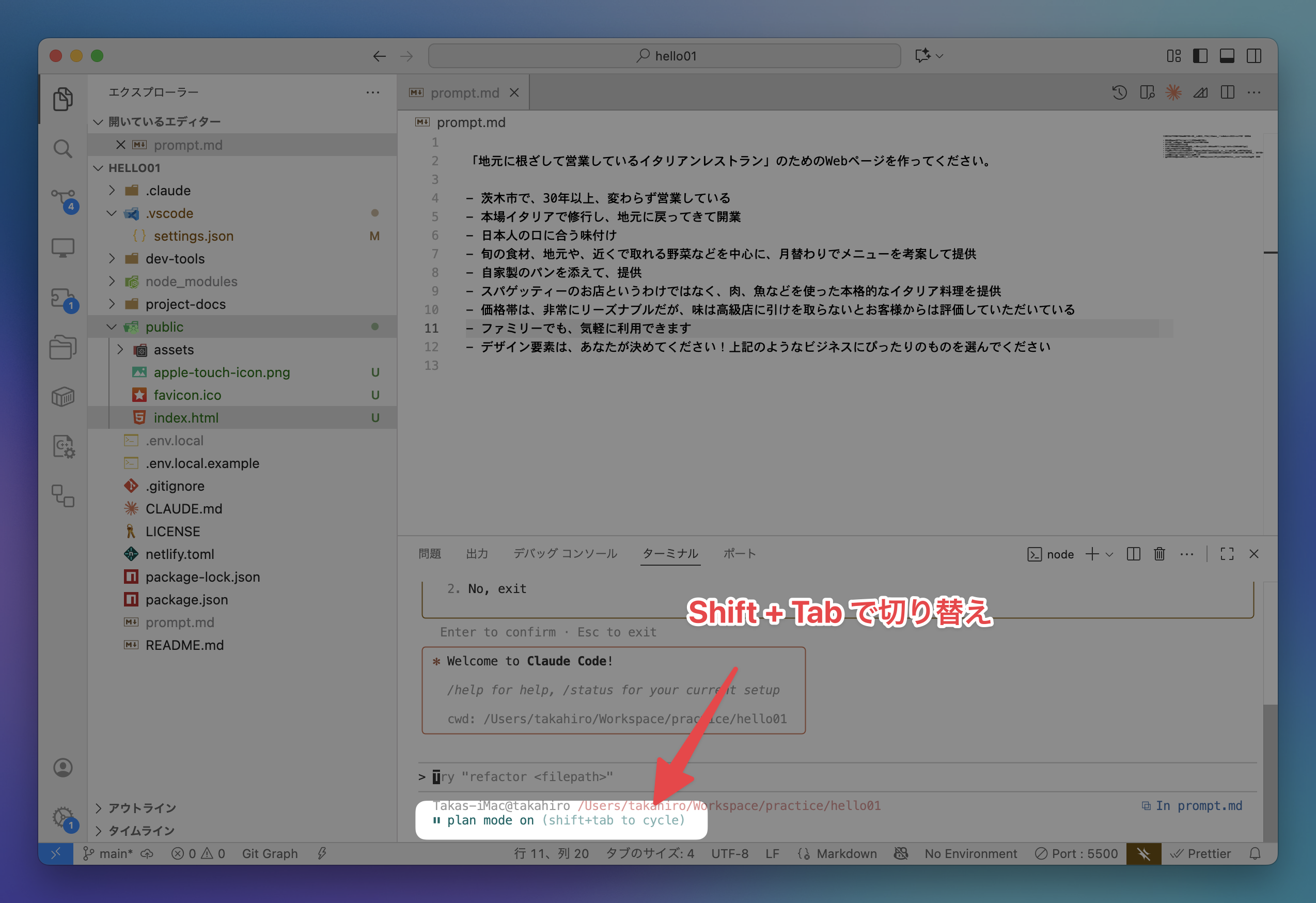Split the terminal panel

[1133, 554]
